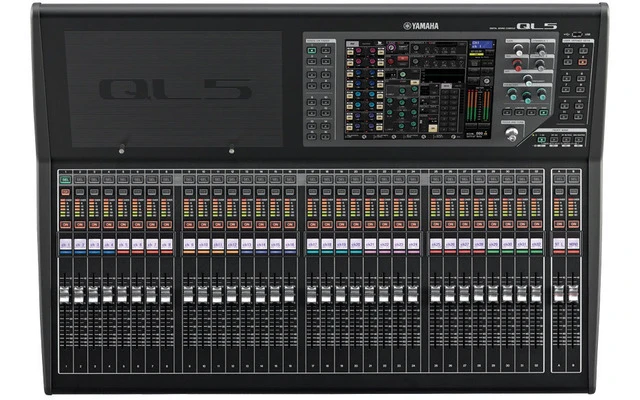This screenshot has height=400, width=640.
Task: Tap the red button on the touch screen
Action: tap(402, 60)
